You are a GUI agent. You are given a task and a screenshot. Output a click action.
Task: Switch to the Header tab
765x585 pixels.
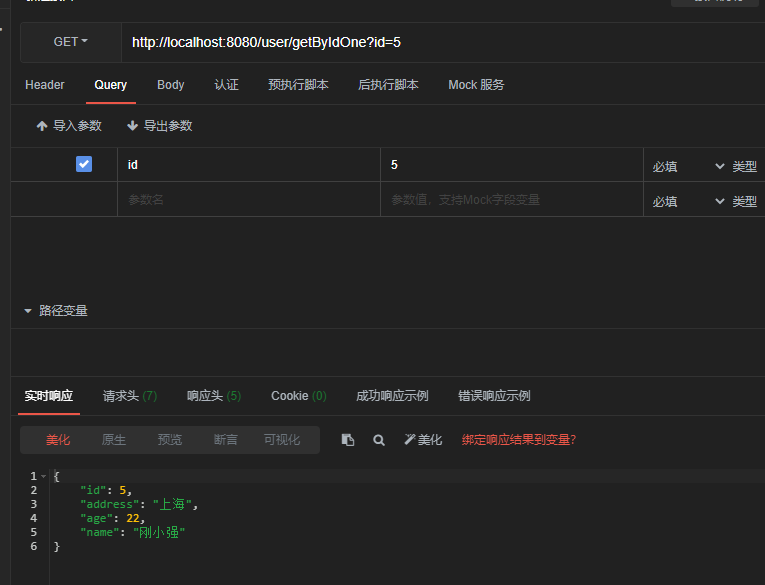45,85
